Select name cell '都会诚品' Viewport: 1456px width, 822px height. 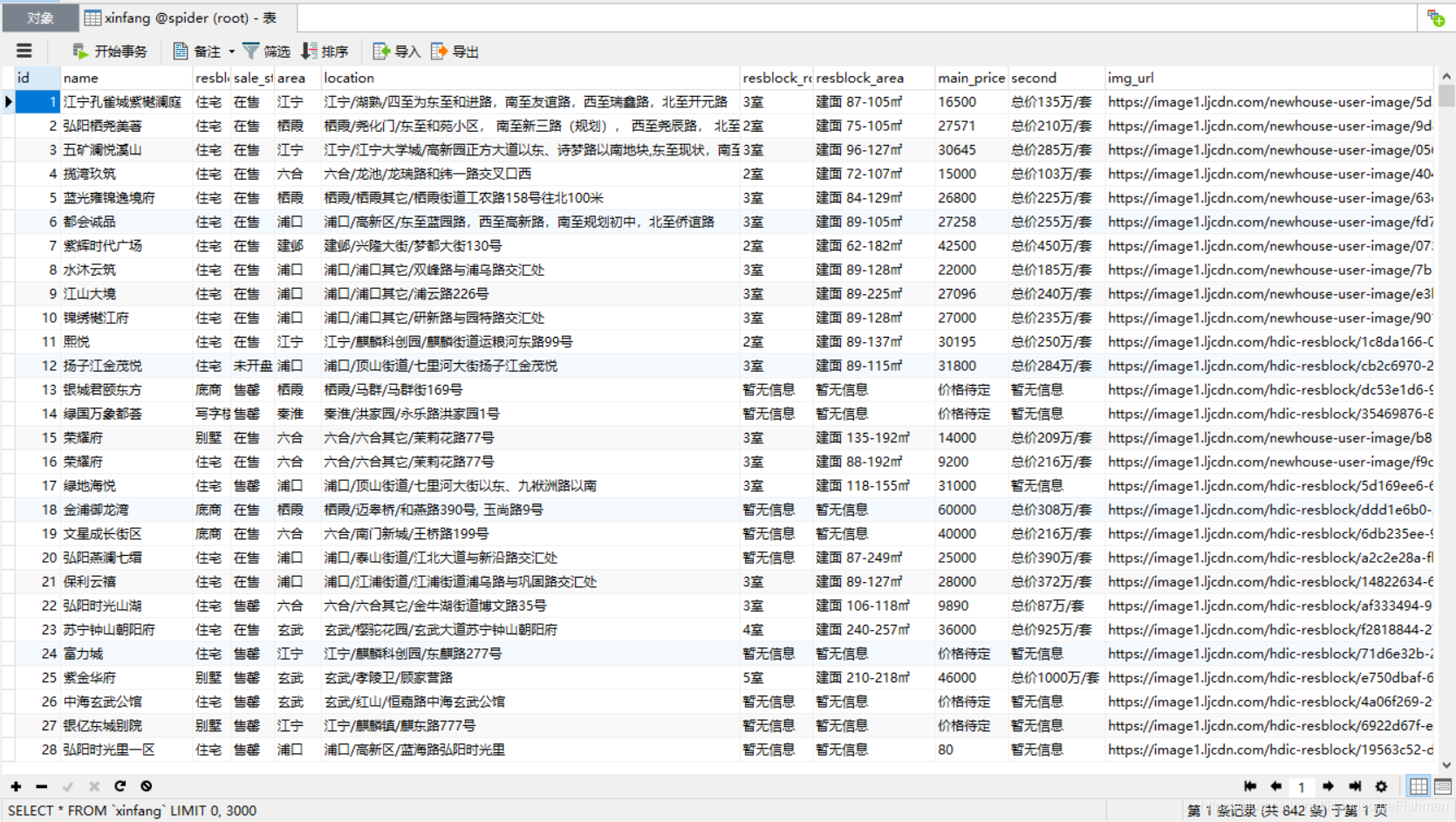point(126,222)
